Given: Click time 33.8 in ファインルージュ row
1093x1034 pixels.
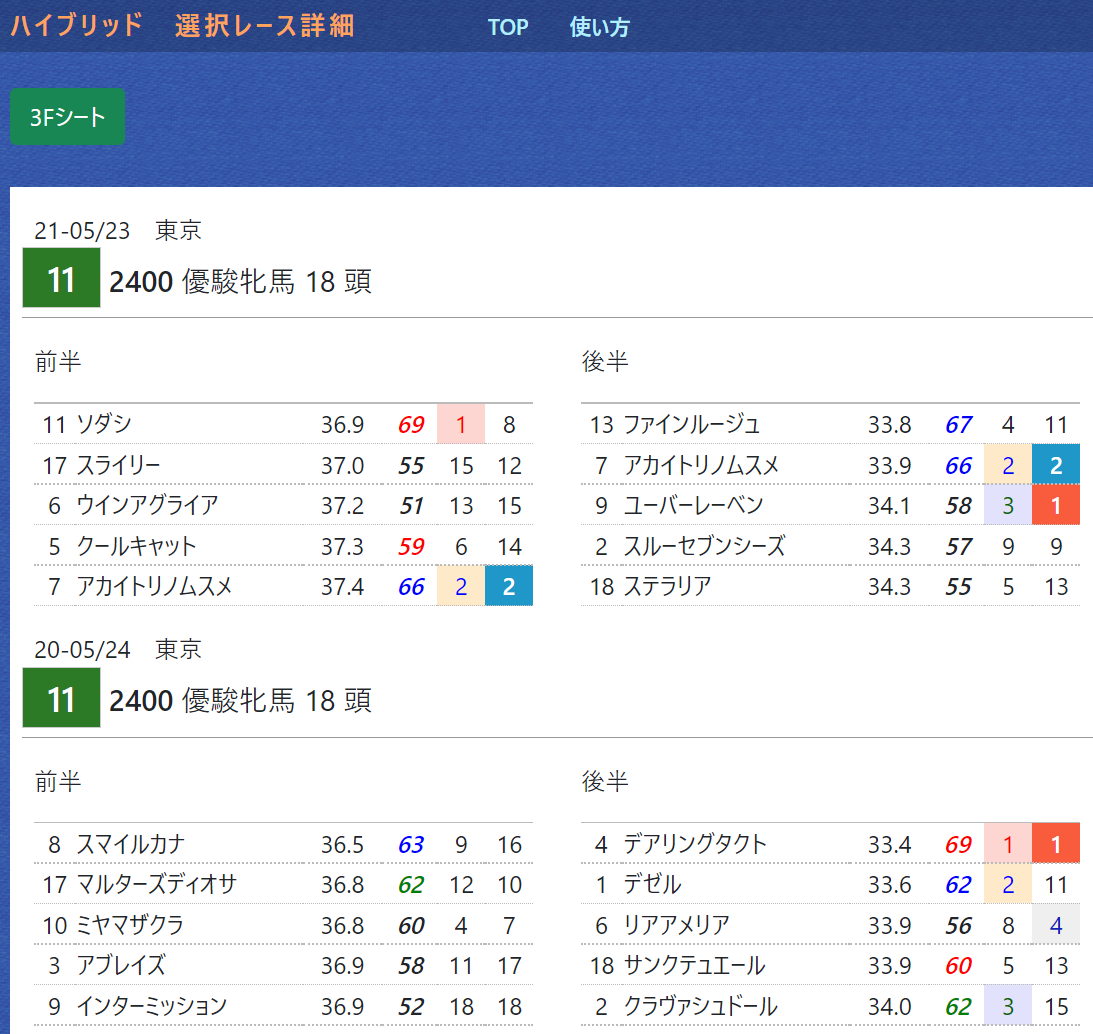Looking at the screenshot, I should [x=889, y=424].
